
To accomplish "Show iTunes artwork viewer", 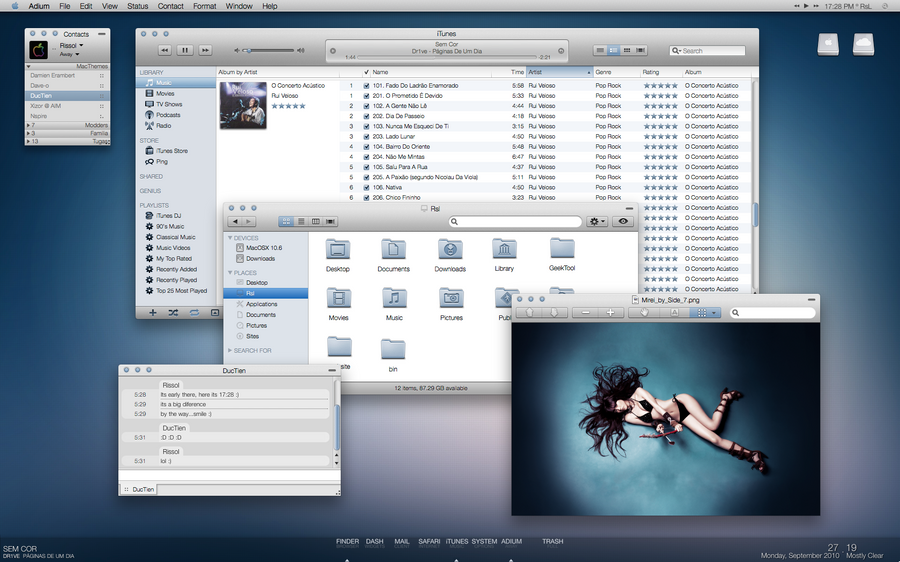I will (215, 313).
